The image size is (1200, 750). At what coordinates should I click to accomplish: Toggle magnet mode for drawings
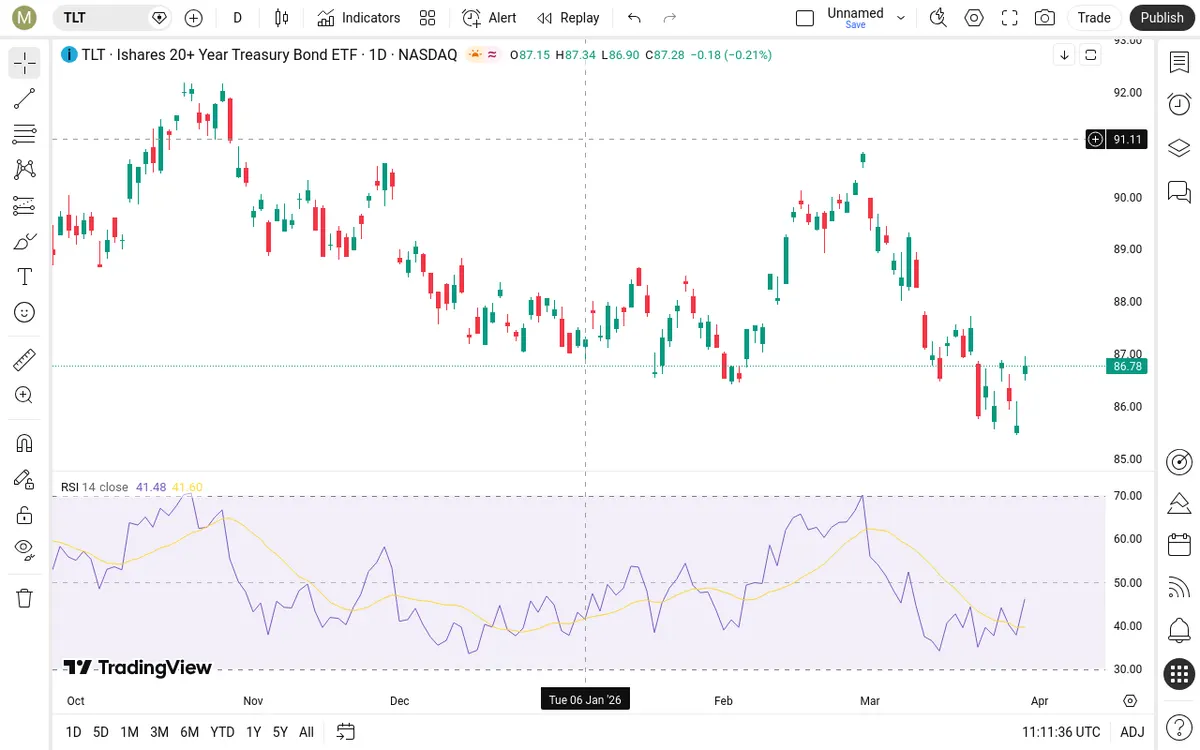tap(25, 443)
